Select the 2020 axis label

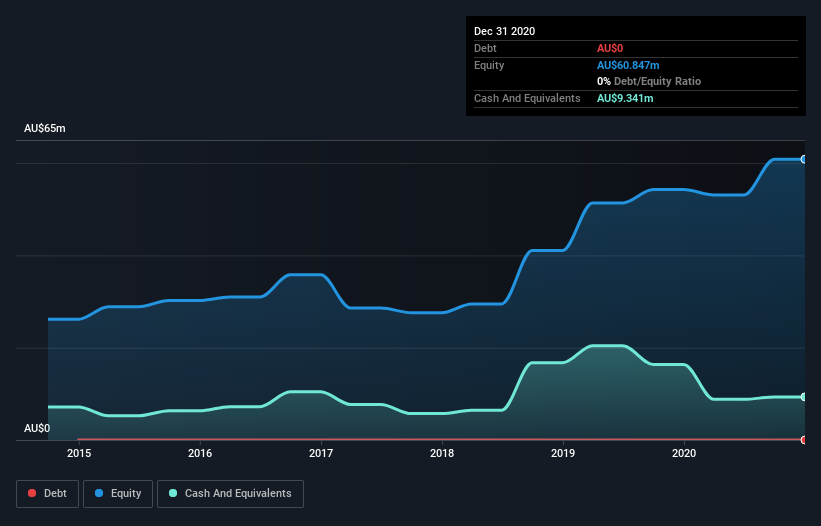(x=684, y=453)
